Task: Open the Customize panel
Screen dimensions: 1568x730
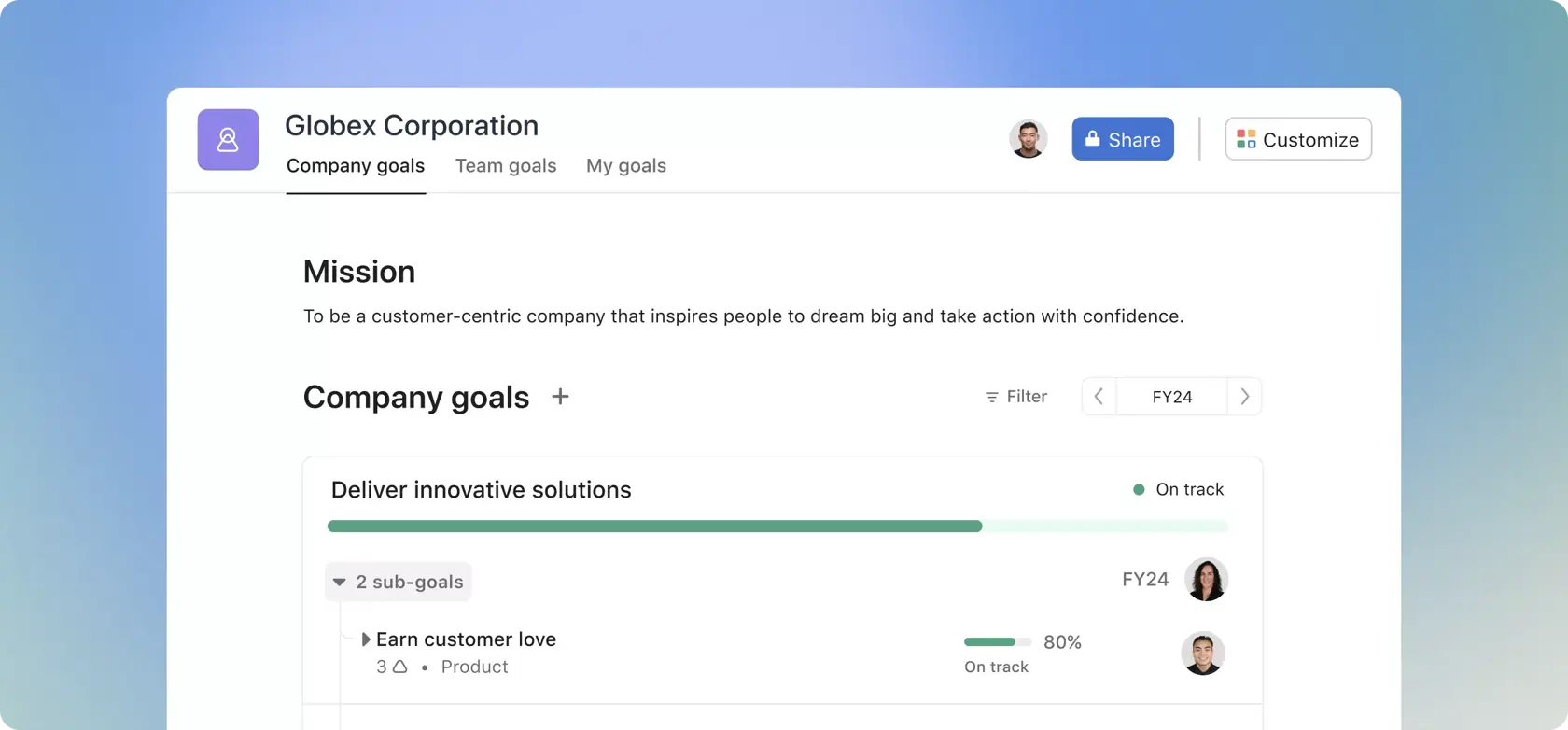Action: [x=1297, y=138]
